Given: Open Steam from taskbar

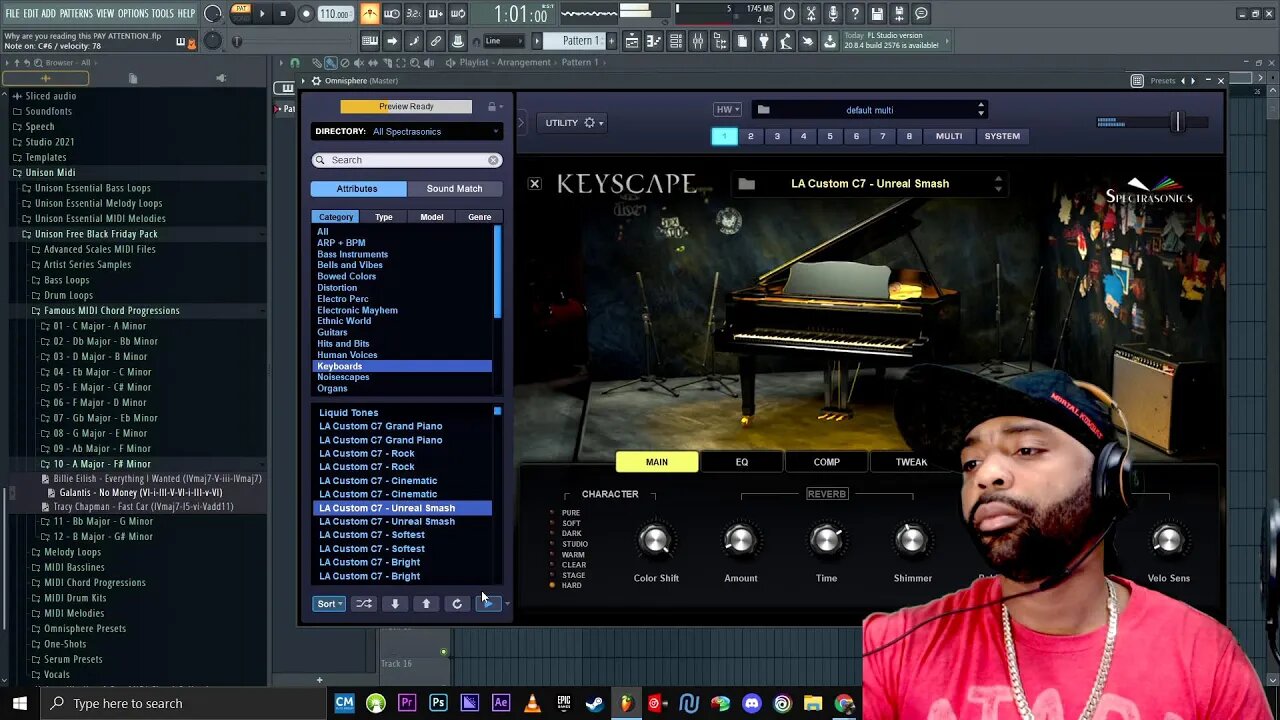Looking at the screenshot, I should (x=595, y=703).
